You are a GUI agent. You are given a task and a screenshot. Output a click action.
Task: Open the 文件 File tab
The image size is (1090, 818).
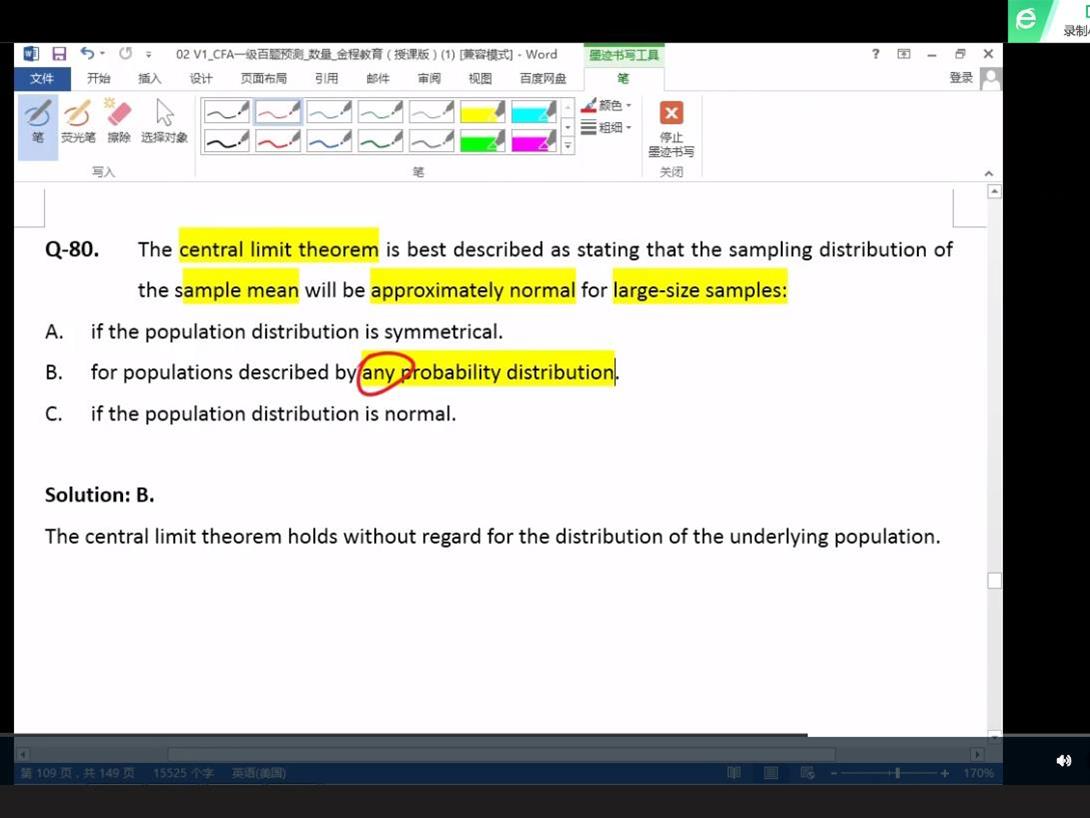[42, 79]
